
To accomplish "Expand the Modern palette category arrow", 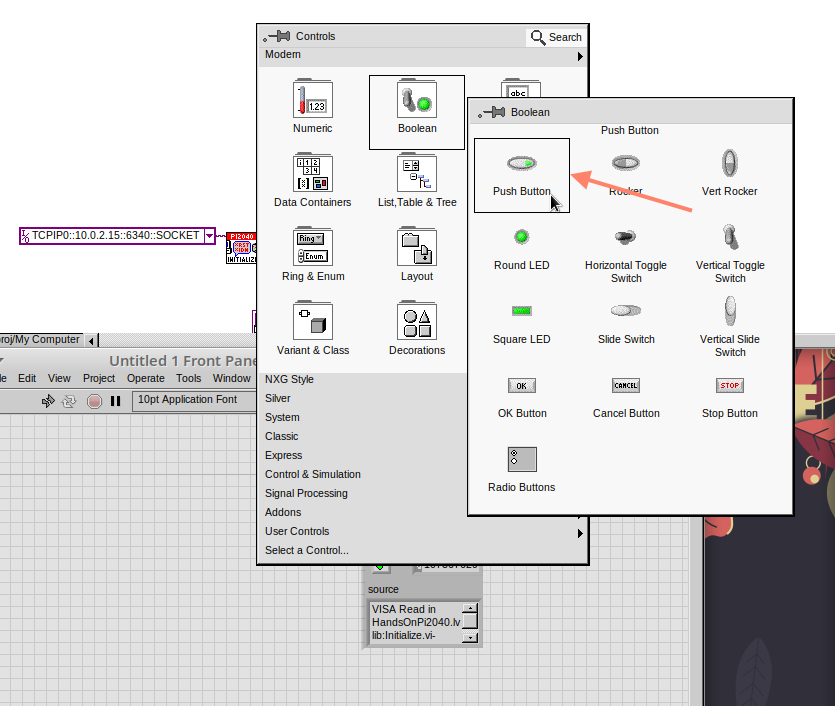I will click(580, 56).
